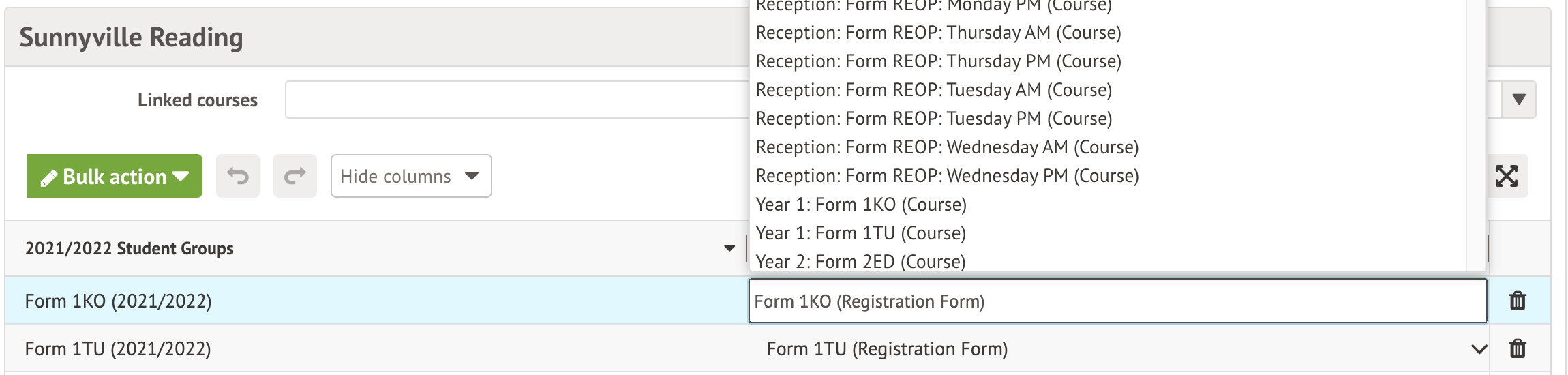
Task: Select the Form 1TU (2021/2022) group cell
Action: tap(118, 349)
